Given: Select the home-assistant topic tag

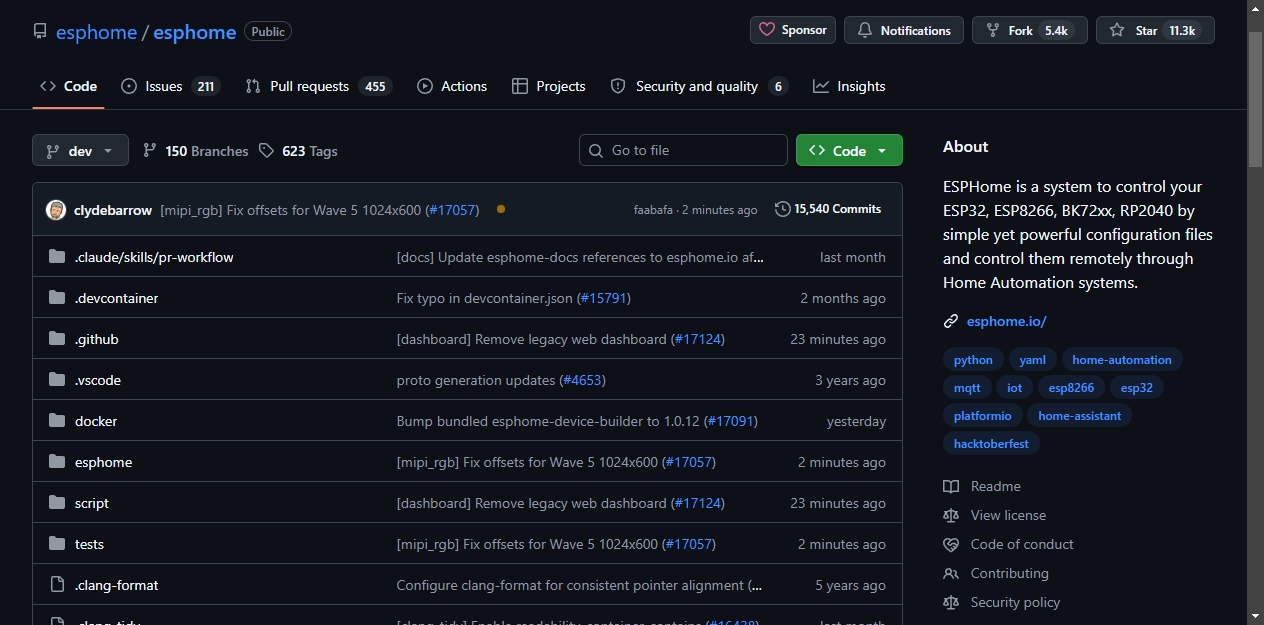Looking at the screenshot, I should (x=1080, y=416).
